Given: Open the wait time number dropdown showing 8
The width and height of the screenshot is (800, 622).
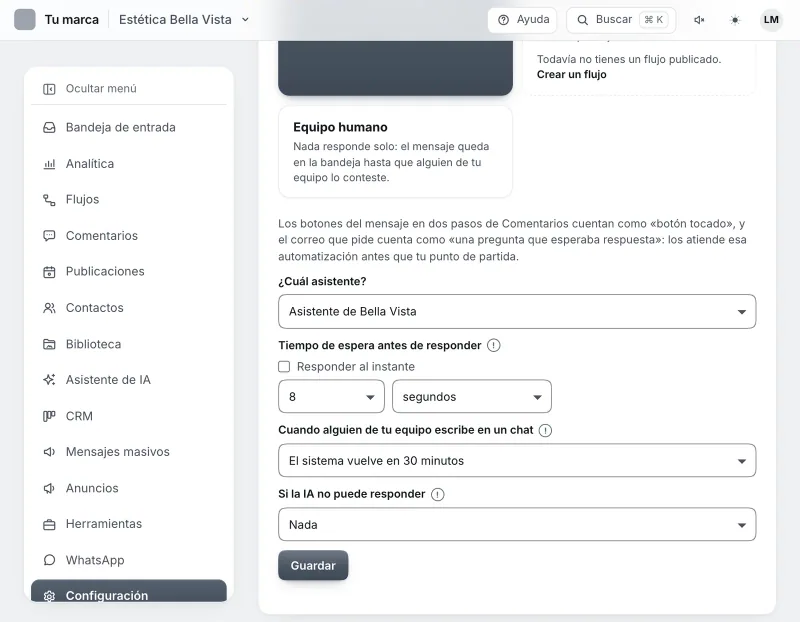Looking at the screenshot, I should pos(331,396).
